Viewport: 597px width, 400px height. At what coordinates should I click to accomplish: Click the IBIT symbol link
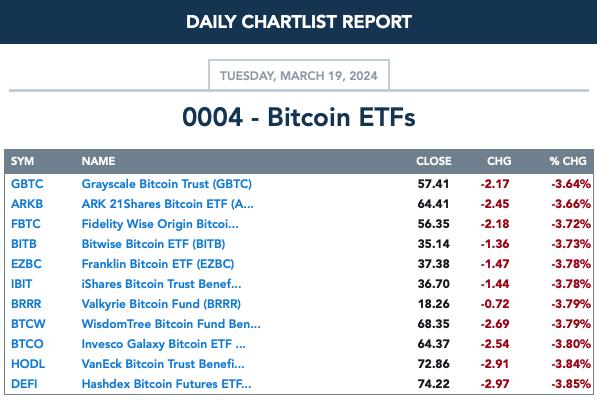point(21,284)
